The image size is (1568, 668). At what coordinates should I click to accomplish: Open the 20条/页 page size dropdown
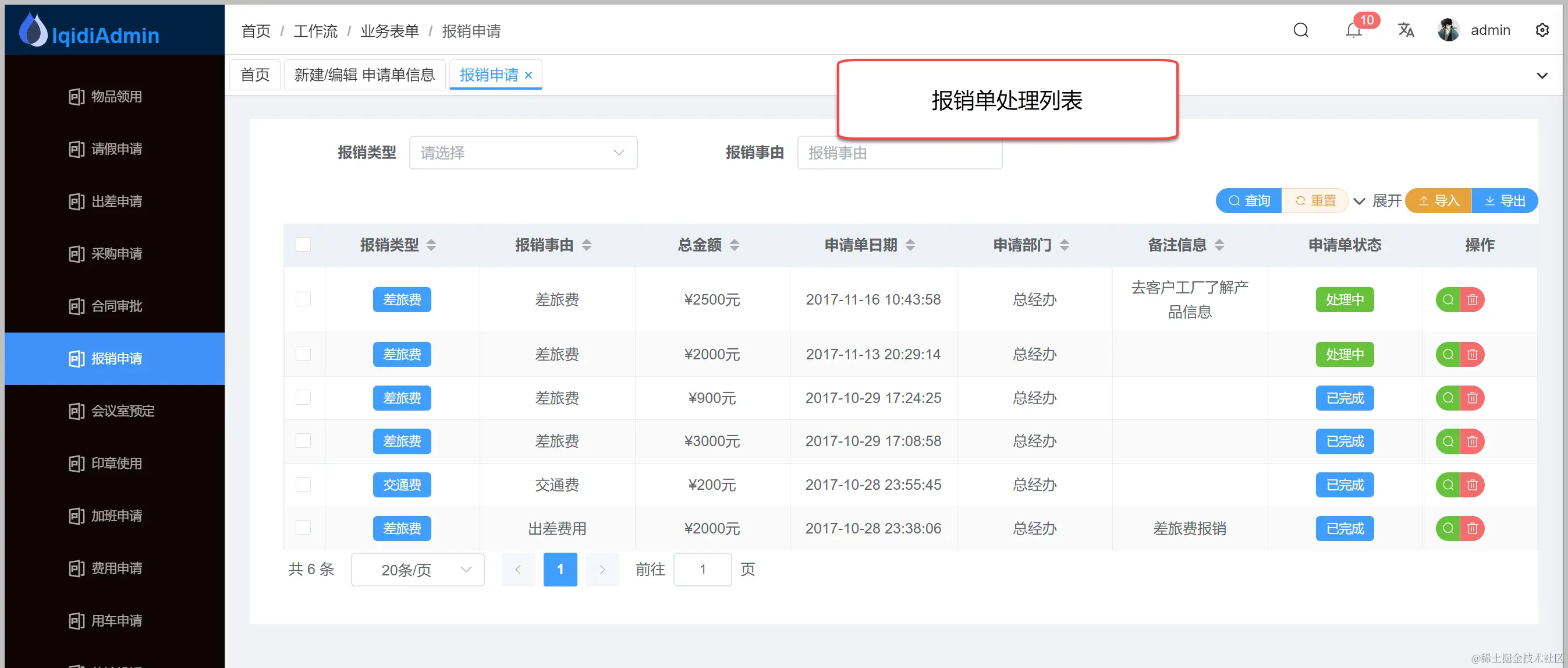[x=417, y=570]
